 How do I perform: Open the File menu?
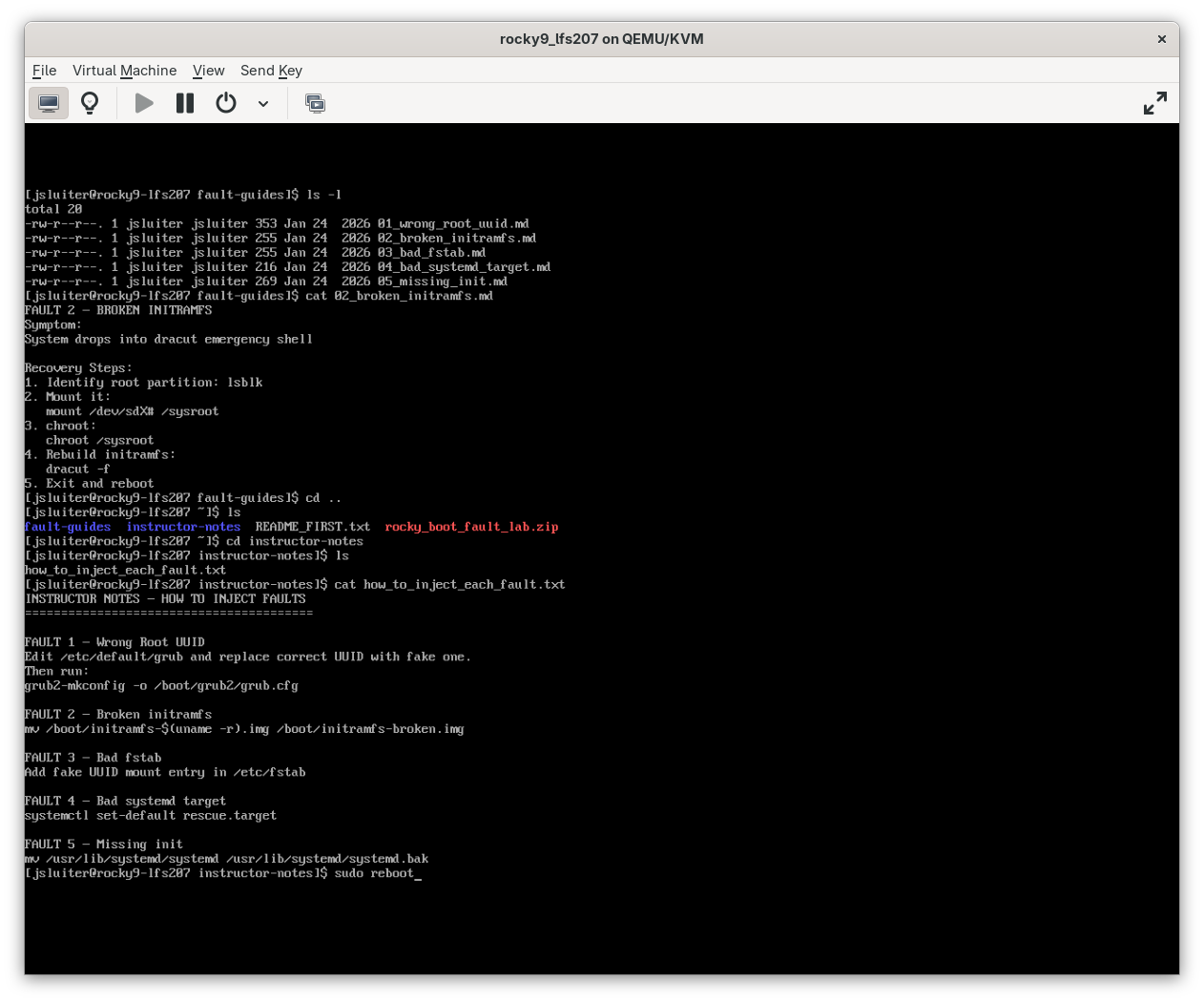[44, 70]
